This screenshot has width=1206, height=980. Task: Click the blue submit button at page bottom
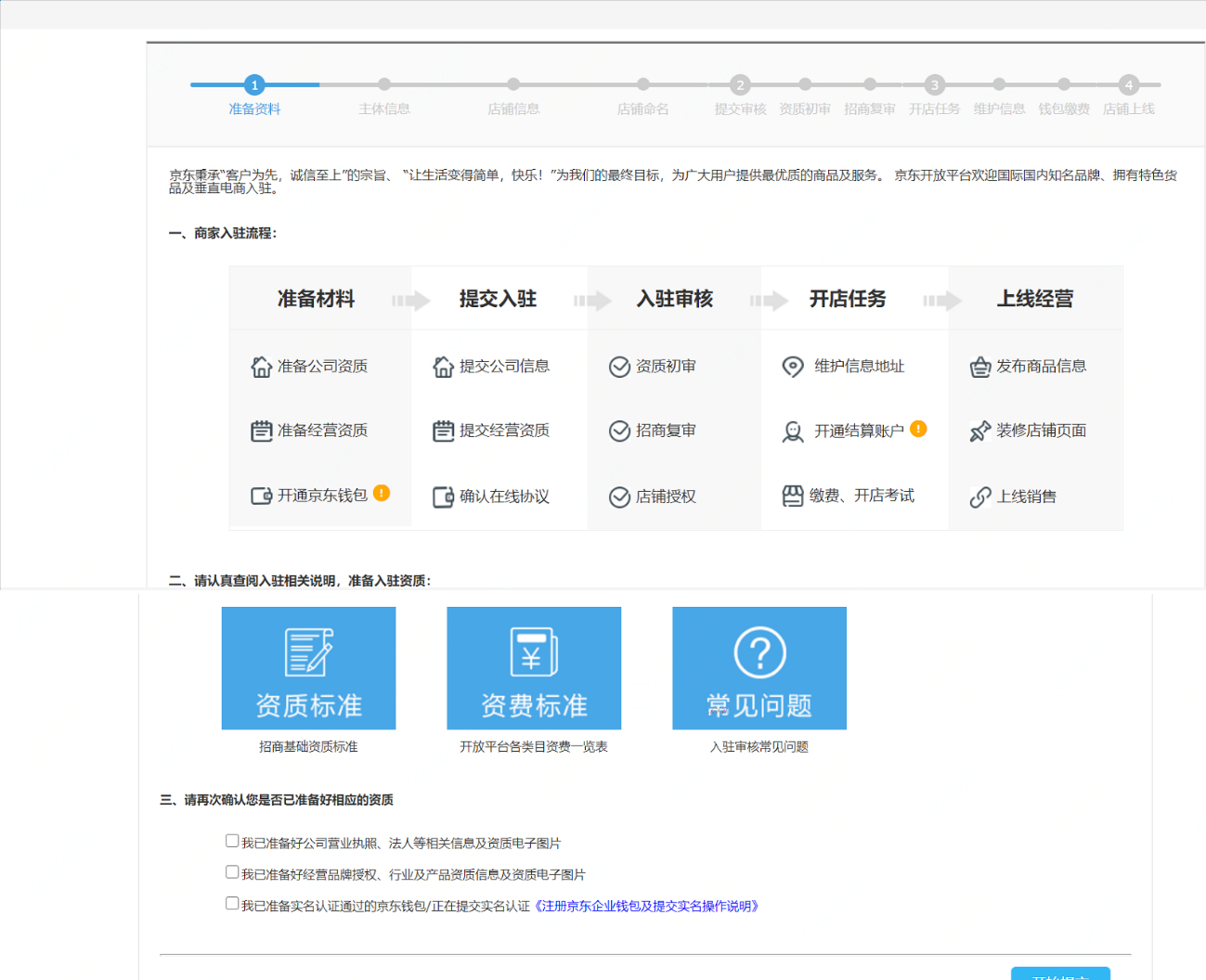coord(1060,974)
